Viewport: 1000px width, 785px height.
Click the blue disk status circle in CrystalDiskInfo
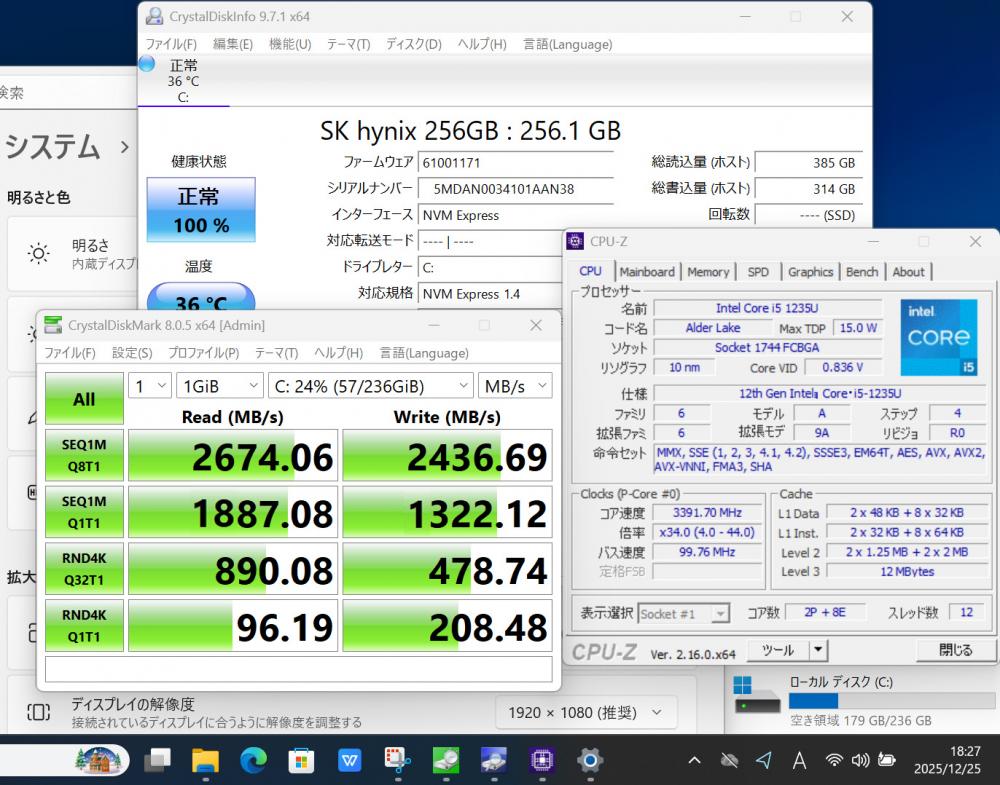click(147, 64)
